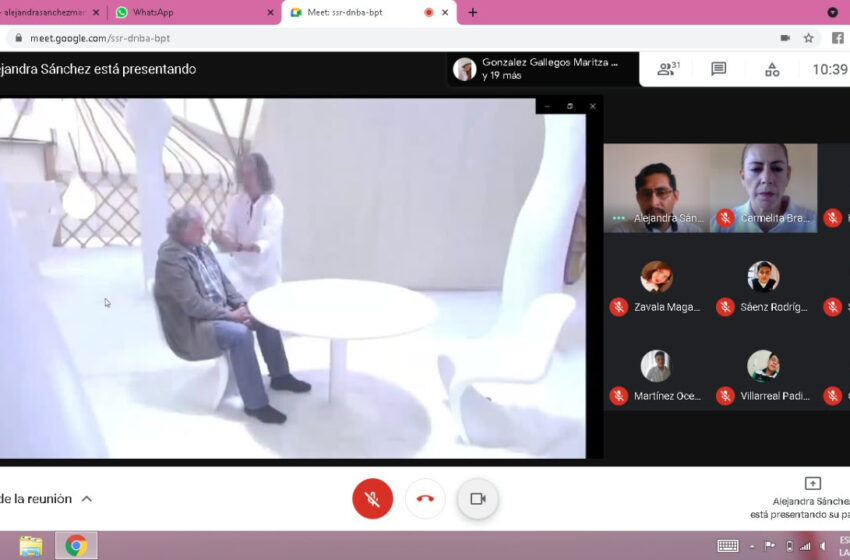Hang up with the leave call button

click(425, 498)
